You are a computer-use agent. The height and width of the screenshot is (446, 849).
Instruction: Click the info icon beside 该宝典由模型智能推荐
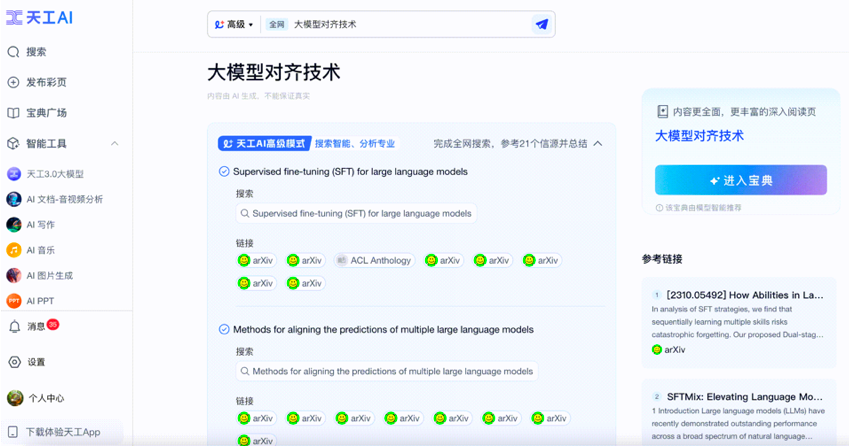click(x=659, y=208)
